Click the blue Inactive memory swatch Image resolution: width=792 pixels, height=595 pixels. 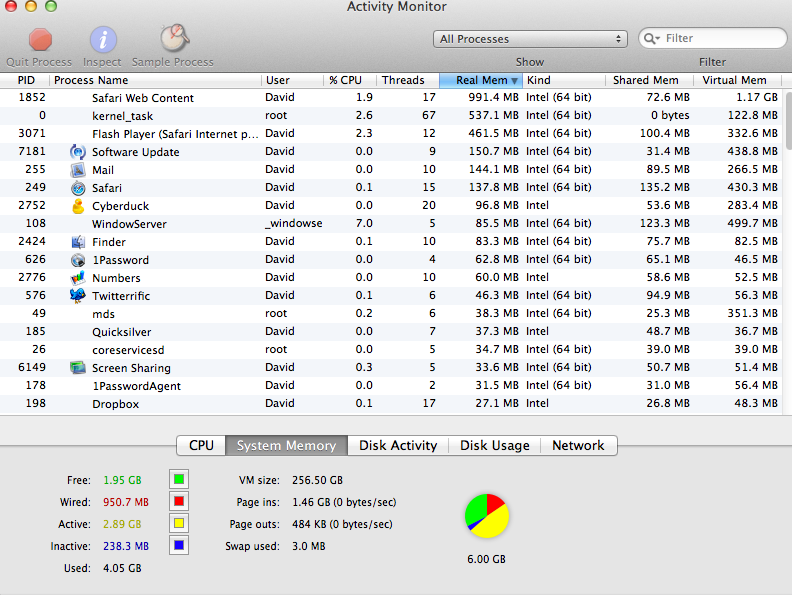[179, 546]
